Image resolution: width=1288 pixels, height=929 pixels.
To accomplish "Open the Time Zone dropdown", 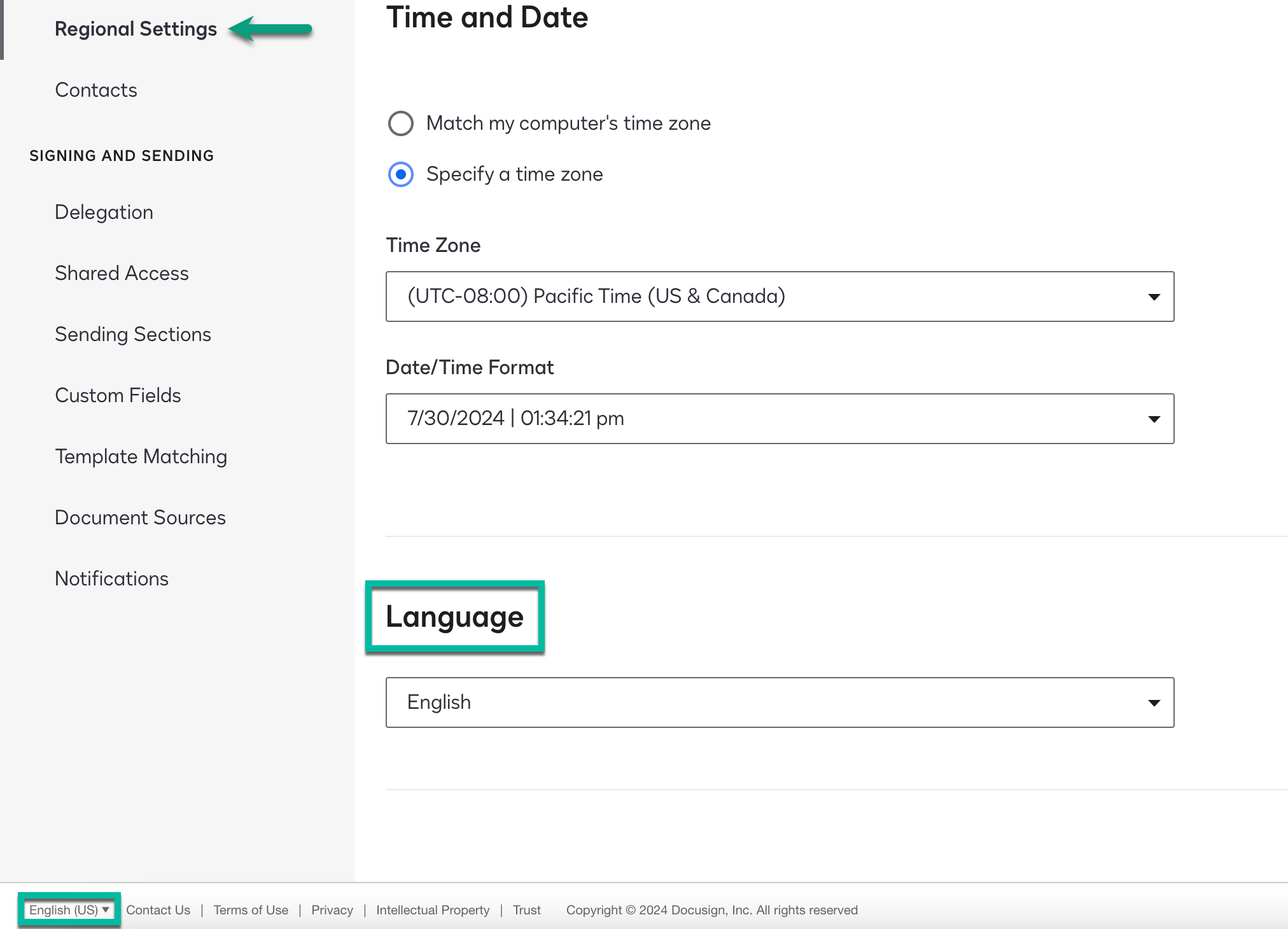I will click(780, 297).
